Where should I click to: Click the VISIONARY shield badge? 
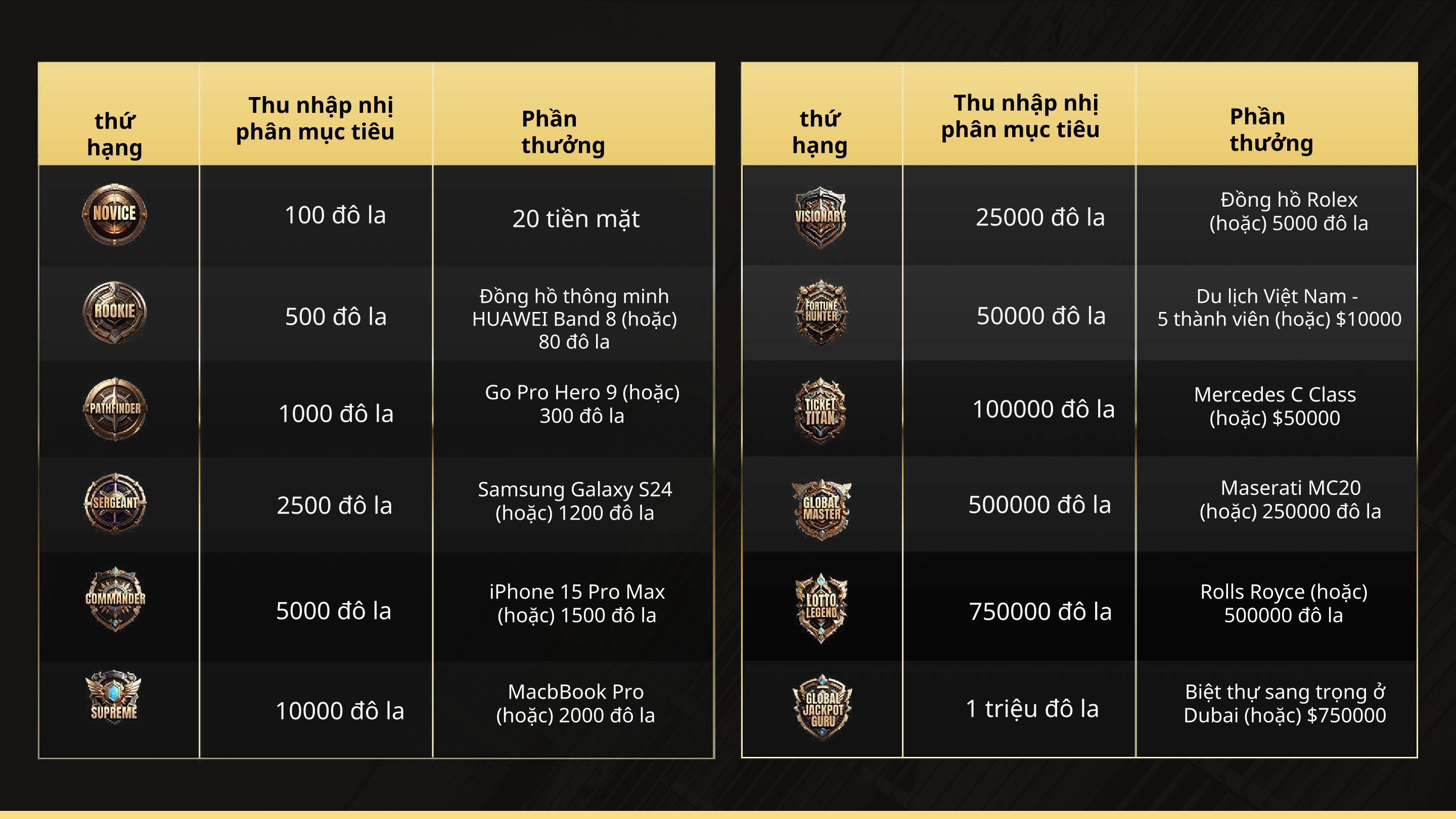(x=821, y=217)
